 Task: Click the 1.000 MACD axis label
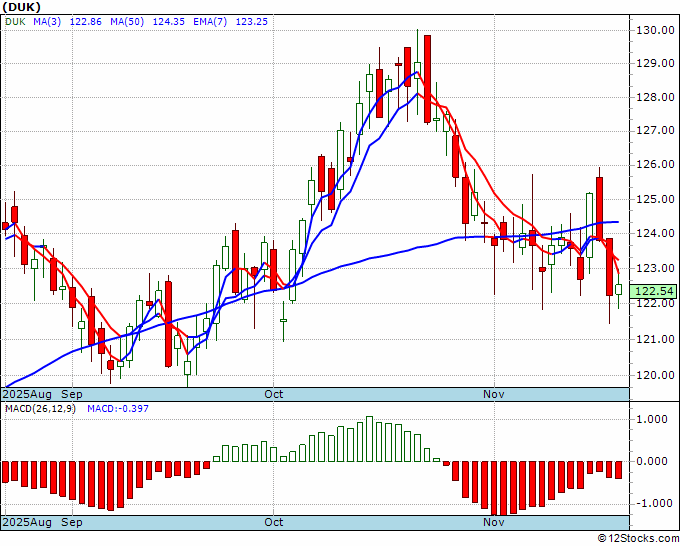653,419
